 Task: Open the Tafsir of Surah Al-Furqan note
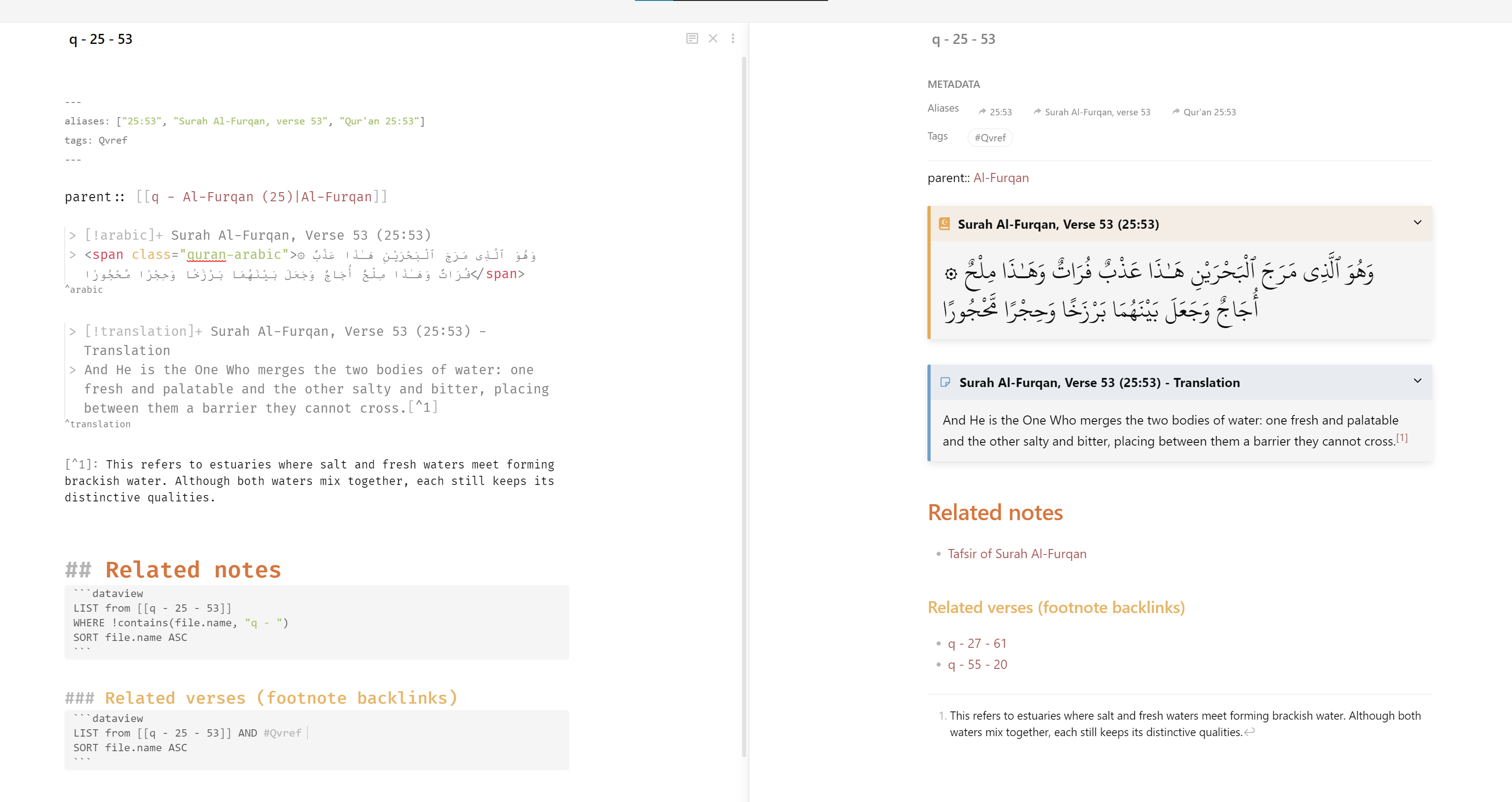pos(1017,553)
